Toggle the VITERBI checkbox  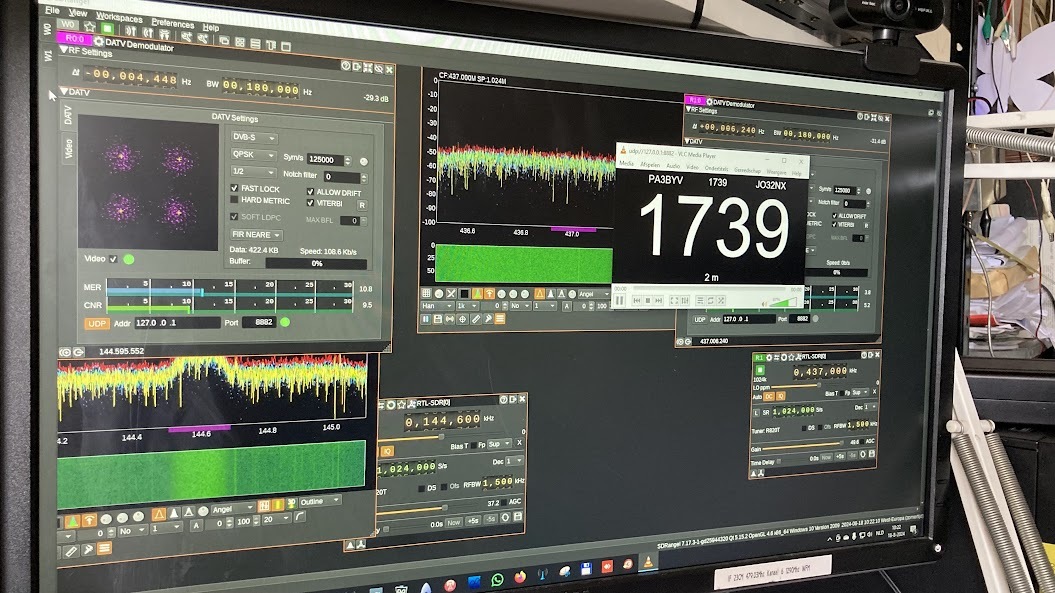tap(310, 203)
